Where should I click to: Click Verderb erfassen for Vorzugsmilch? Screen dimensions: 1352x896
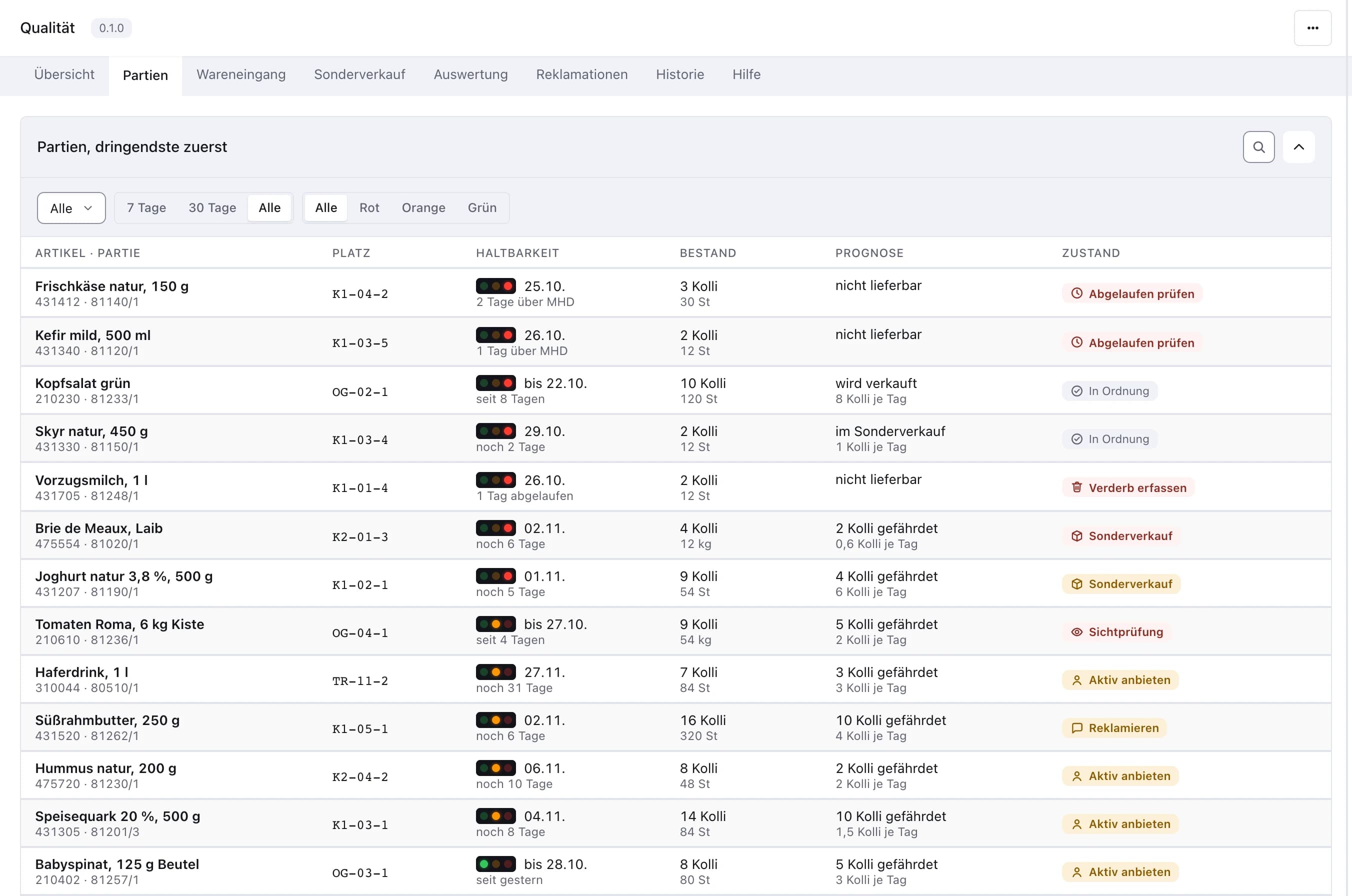coord(1128,488)
